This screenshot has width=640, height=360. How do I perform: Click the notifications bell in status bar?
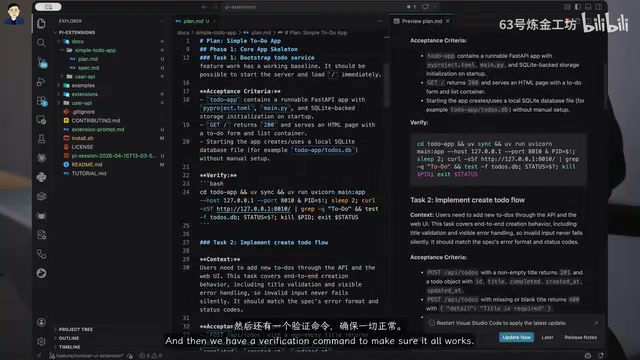(601, 356)
